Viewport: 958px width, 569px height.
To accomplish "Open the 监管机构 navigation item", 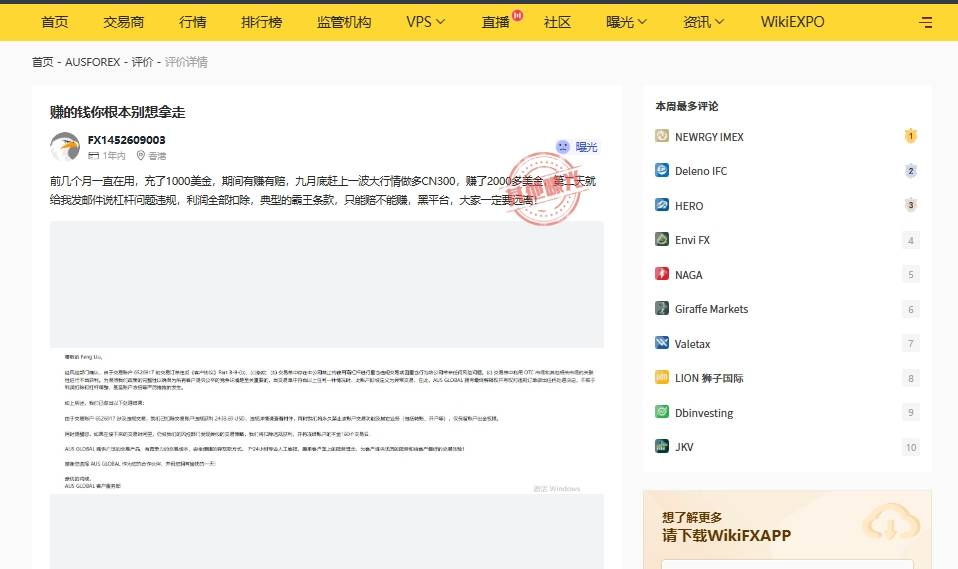I will [x=344, y=22].
